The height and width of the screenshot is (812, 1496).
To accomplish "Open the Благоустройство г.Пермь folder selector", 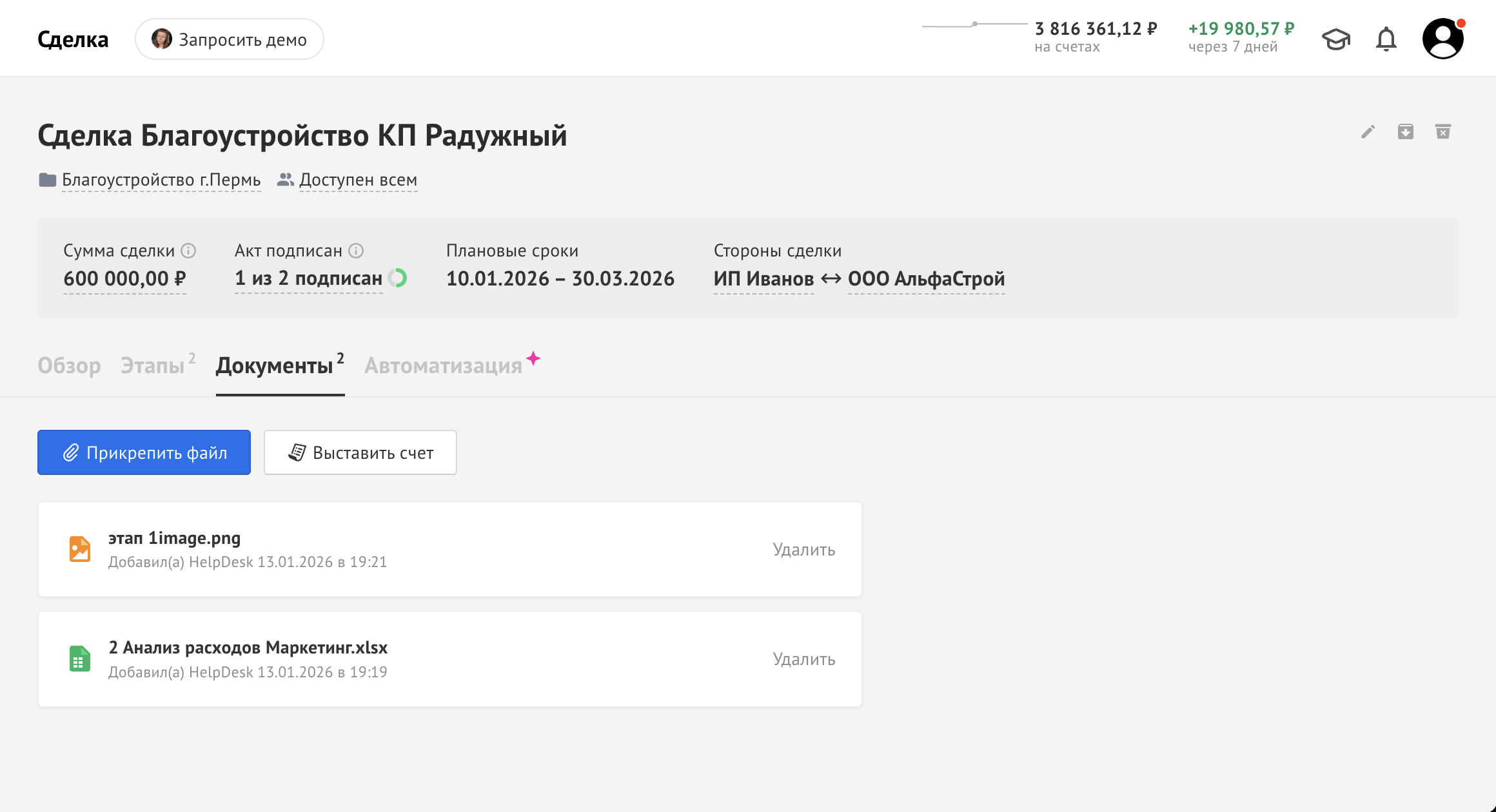I will [x=161, y=180].
